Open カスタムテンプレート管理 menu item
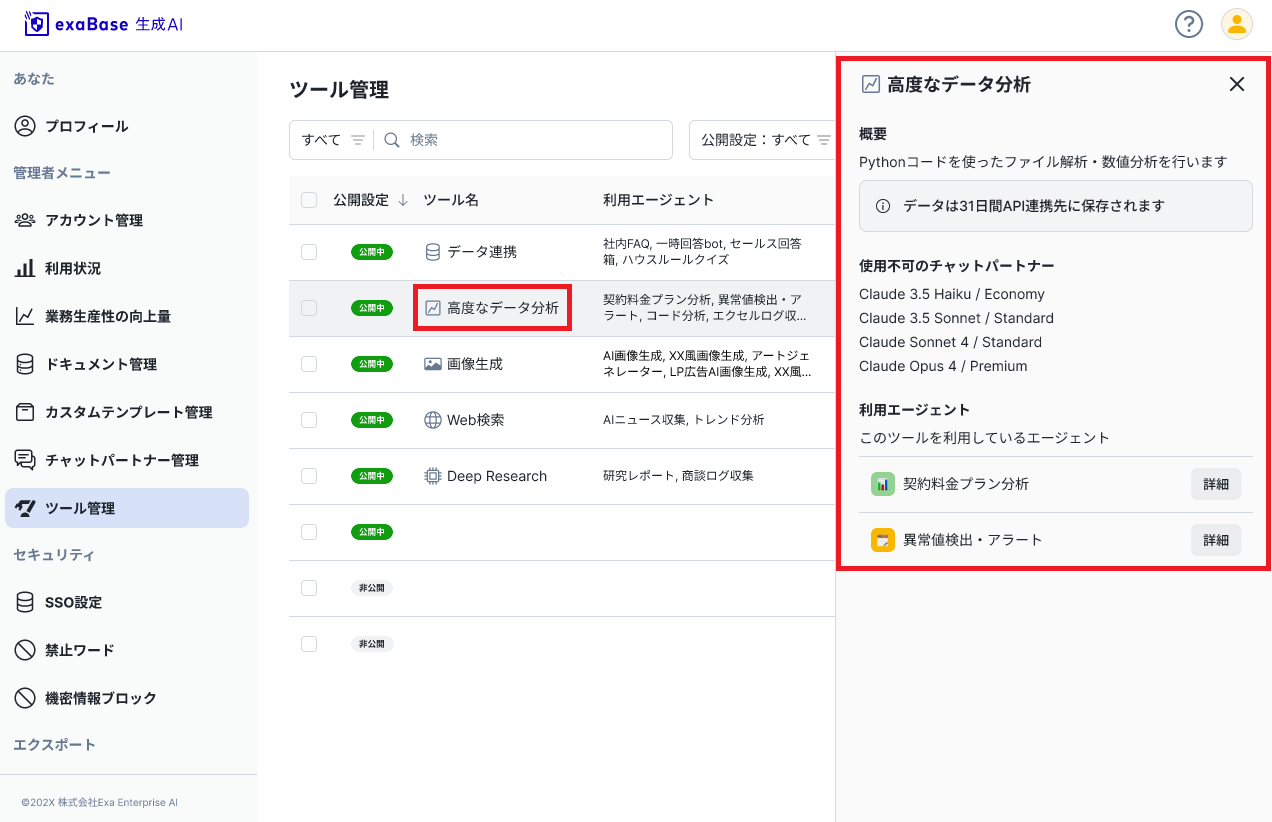 (127, 412)
